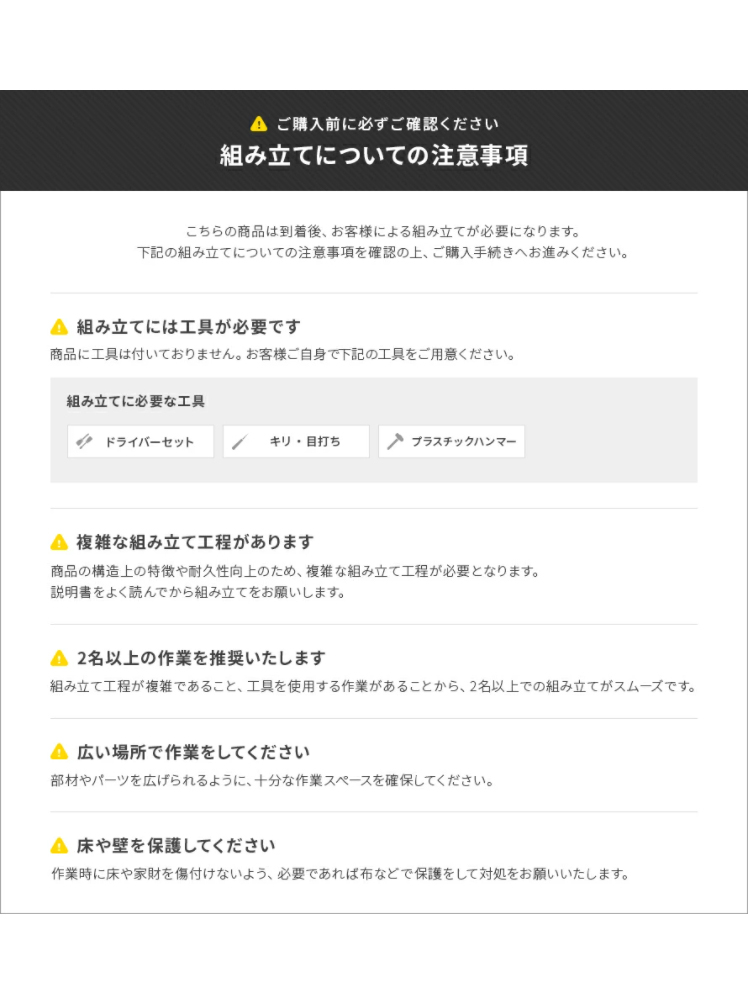Viewport: 748px width, 983px height.
Task: Click the 広い場所で作業をしてください heading text
Action: 193,752
